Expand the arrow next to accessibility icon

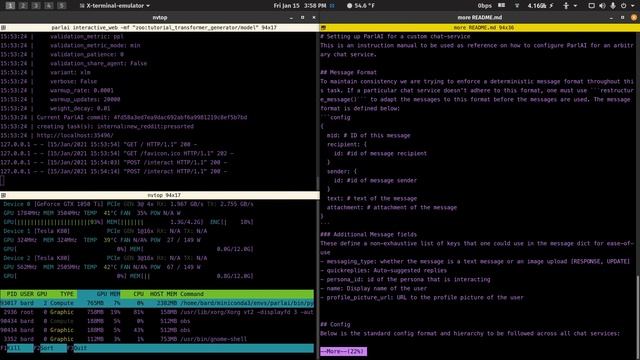click(576, 6)
